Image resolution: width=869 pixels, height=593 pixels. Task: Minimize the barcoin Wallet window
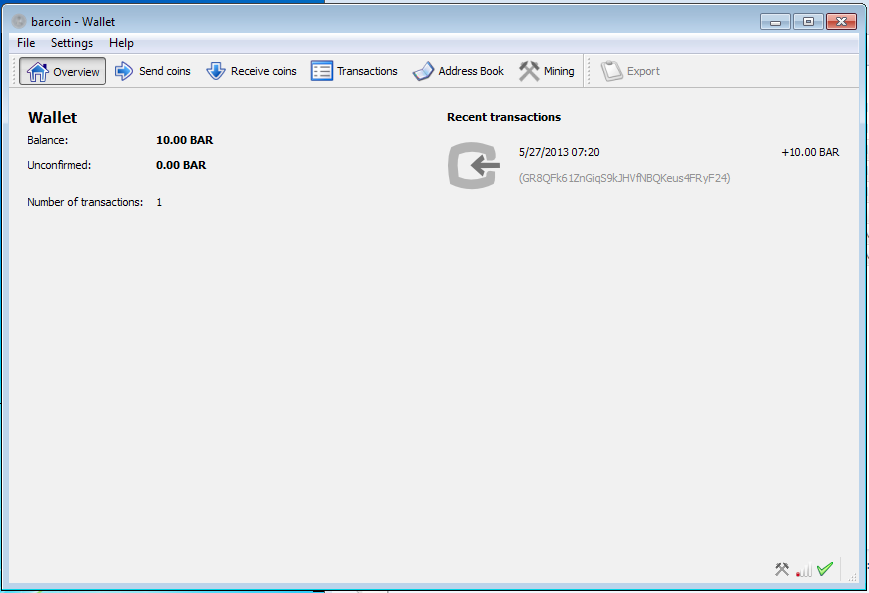click(x=775, y=22)
